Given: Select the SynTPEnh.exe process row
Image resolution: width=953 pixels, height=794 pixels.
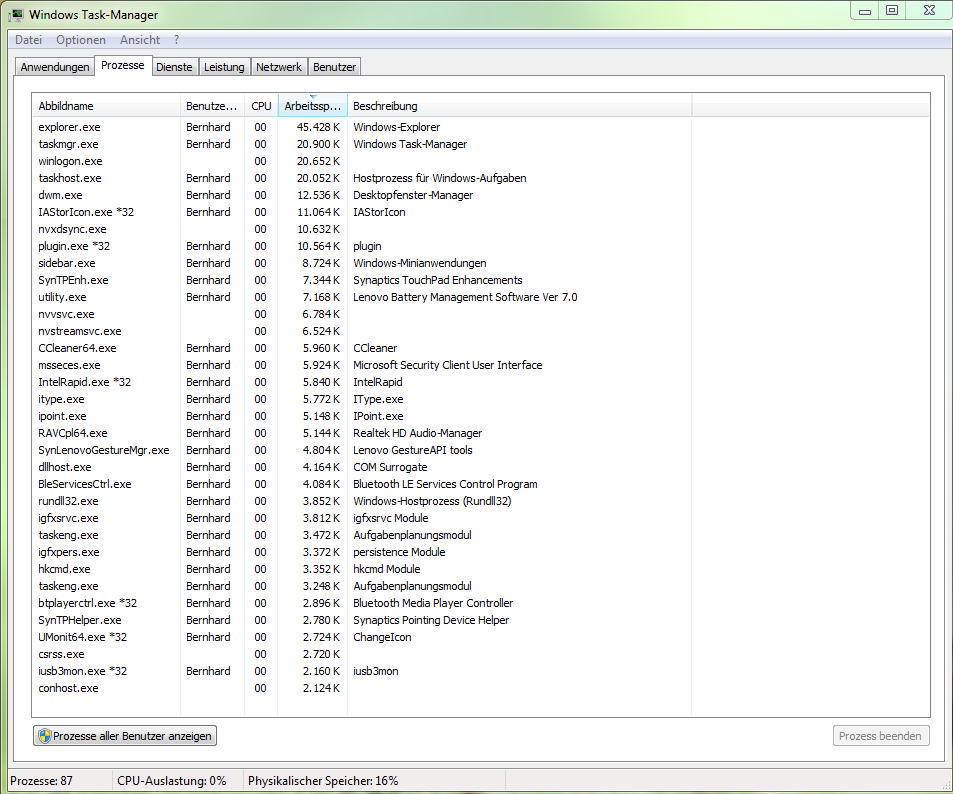Looking at the screenshot, I should (x=362, y=280).
